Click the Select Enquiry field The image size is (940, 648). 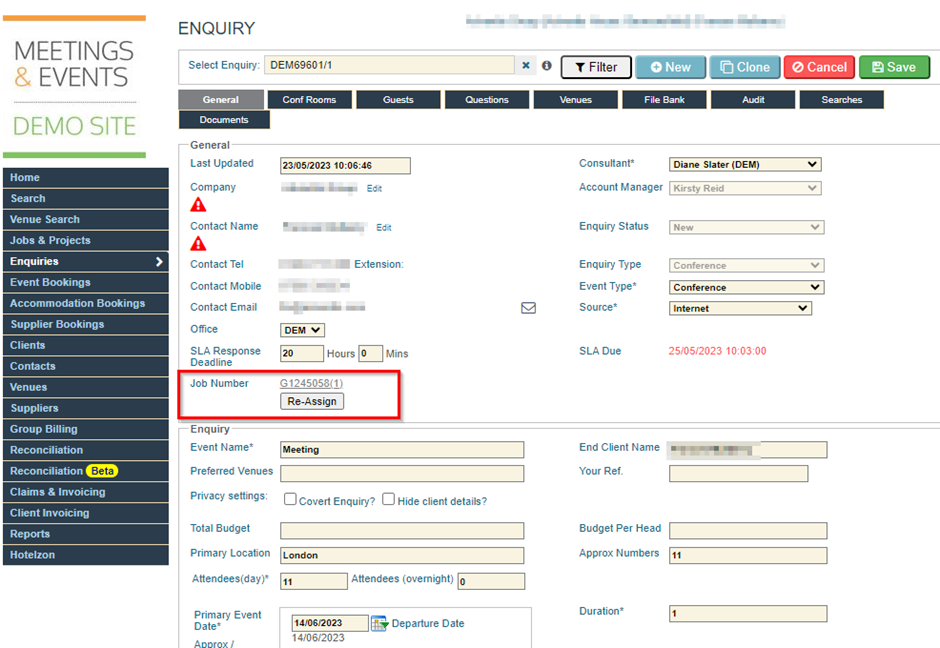389,65
